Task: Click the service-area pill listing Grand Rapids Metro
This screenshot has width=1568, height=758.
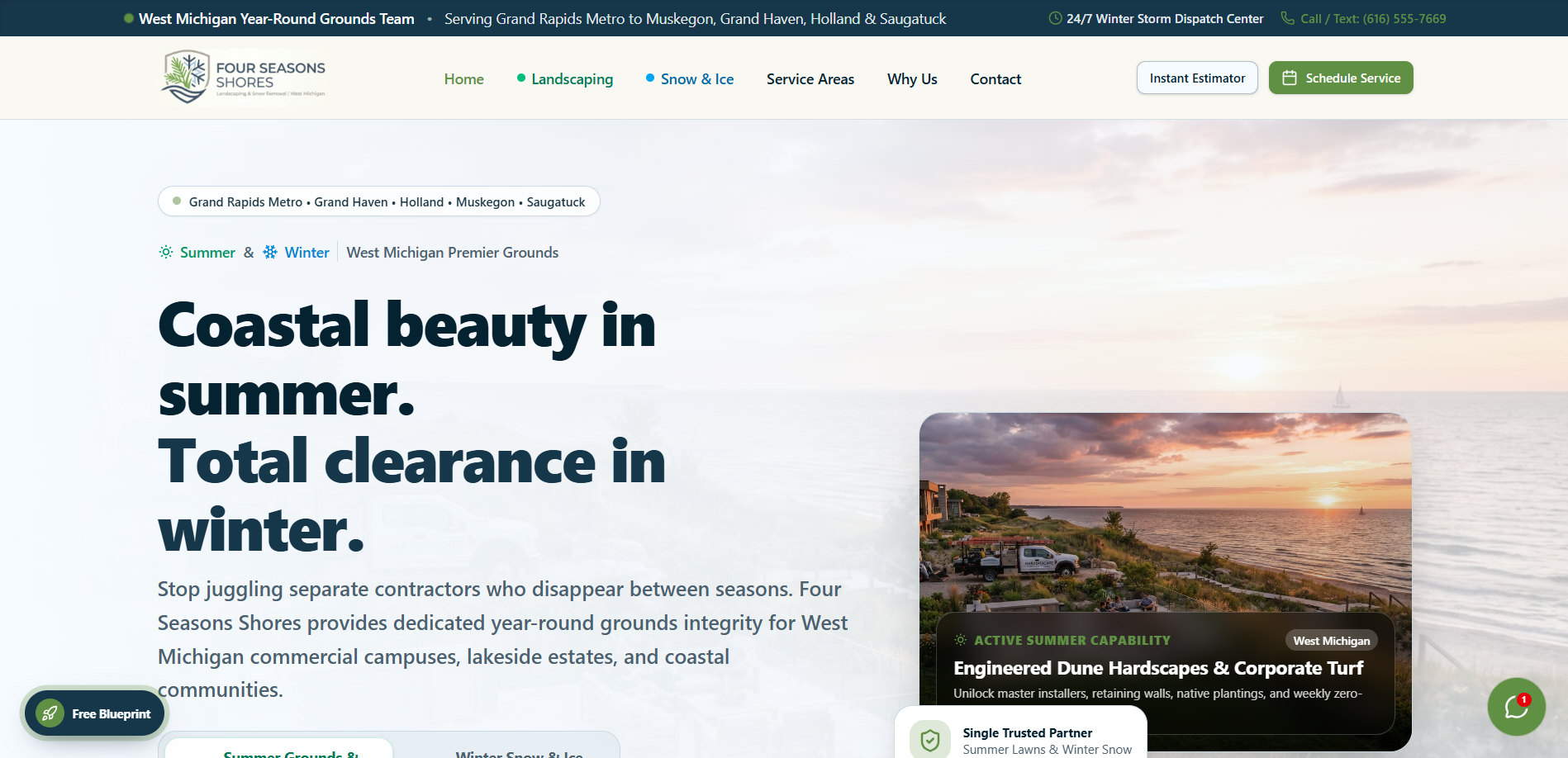Action: (379, 201)
